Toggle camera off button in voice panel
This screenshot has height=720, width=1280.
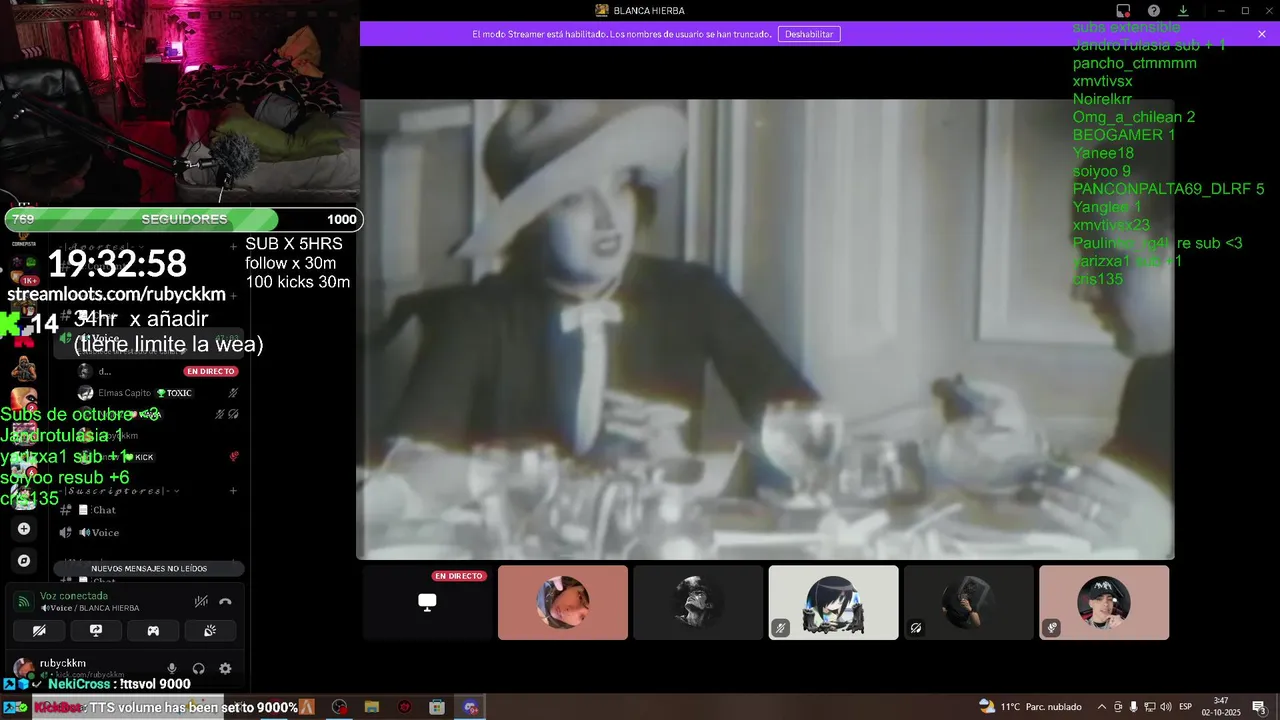(39, 631)
